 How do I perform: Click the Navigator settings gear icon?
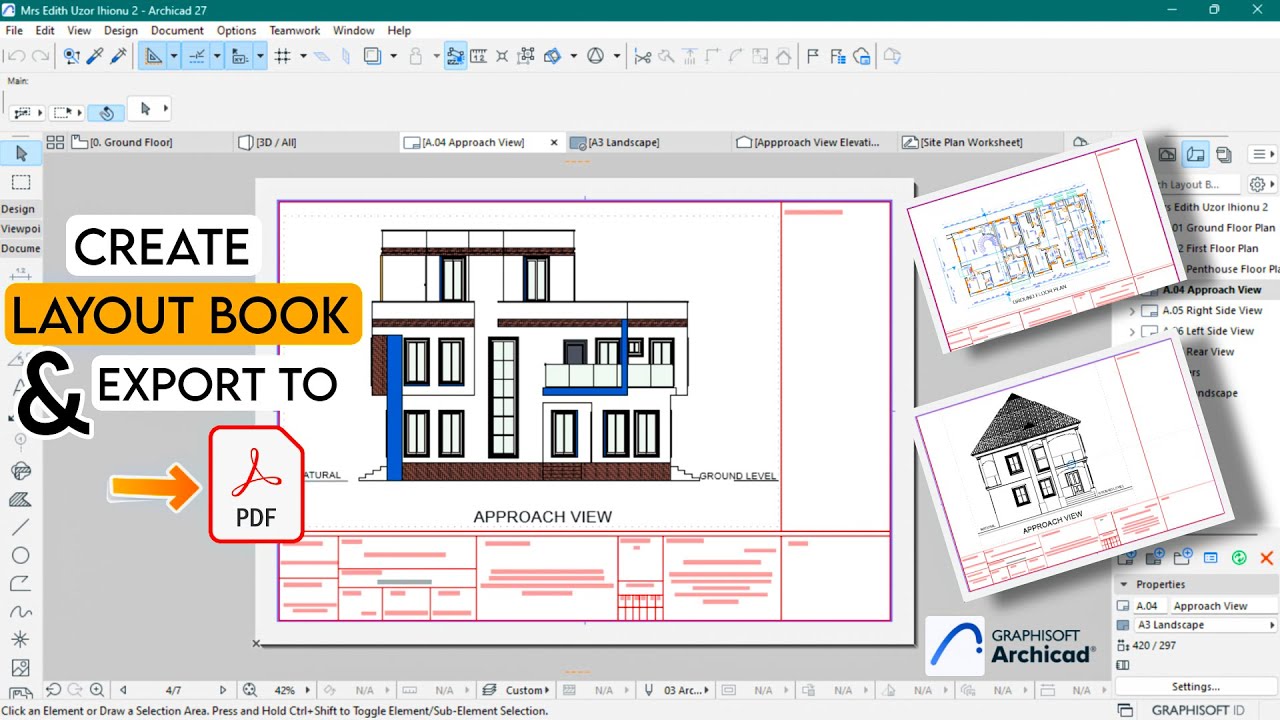click(x=1259, y=184)
